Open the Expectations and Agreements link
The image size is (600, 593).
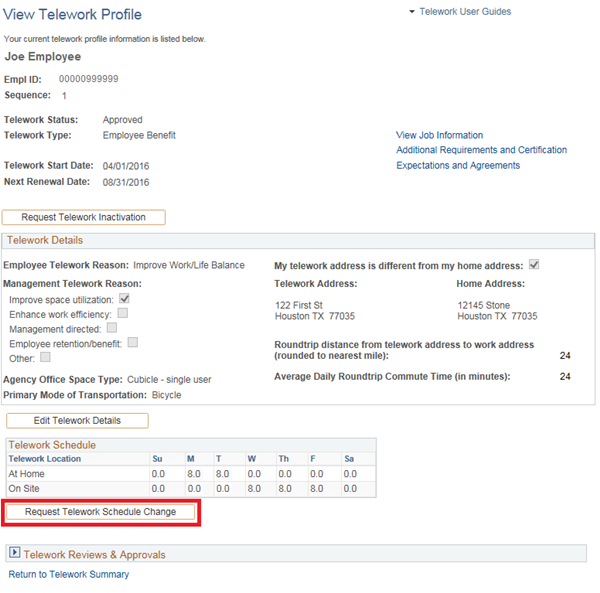(x=457, y=166)
